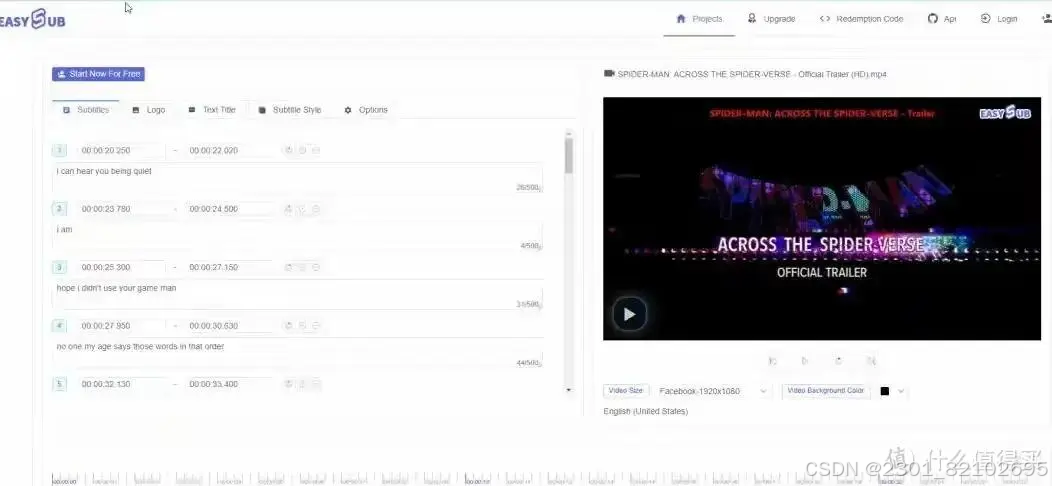
Task: Click the start time 00:00:25.300 field
Action: click(121, 267)
